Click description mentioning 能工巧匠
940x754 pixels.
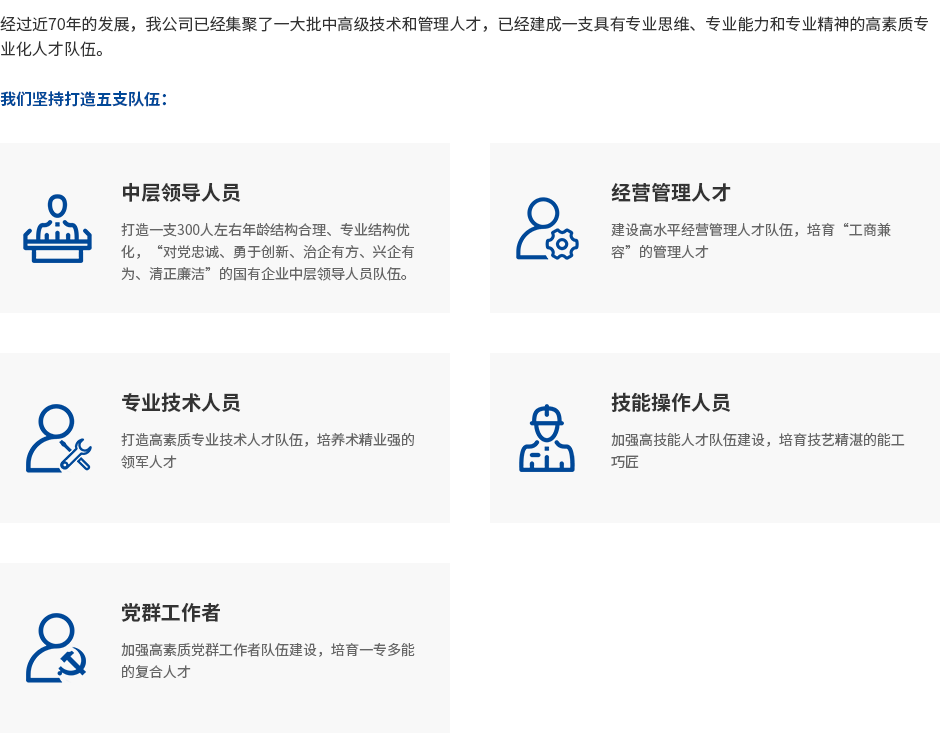pyautogui.click(x=757, y=450)
